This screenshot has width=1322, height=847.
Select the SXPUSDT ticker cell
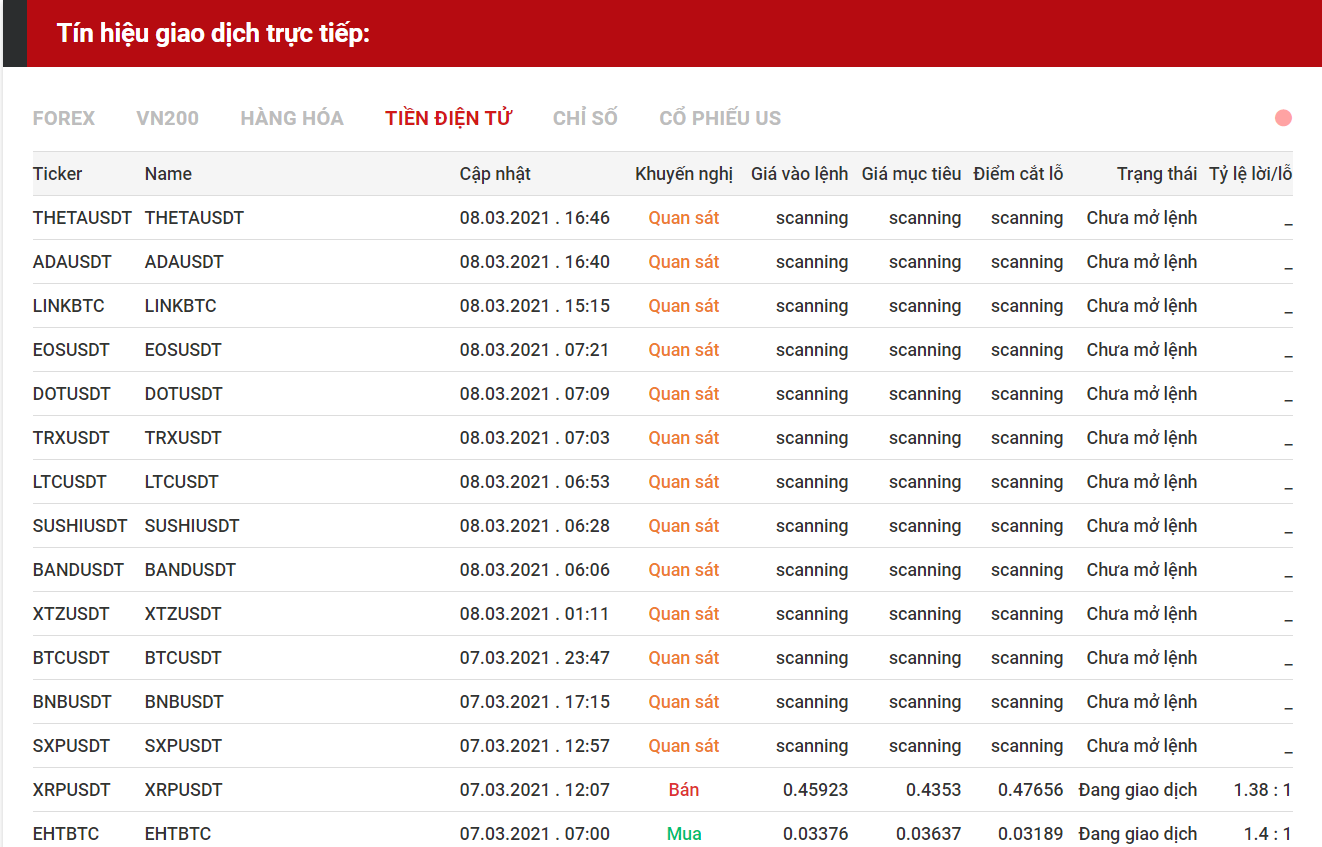pyautogui.click(x=71, y=746)
